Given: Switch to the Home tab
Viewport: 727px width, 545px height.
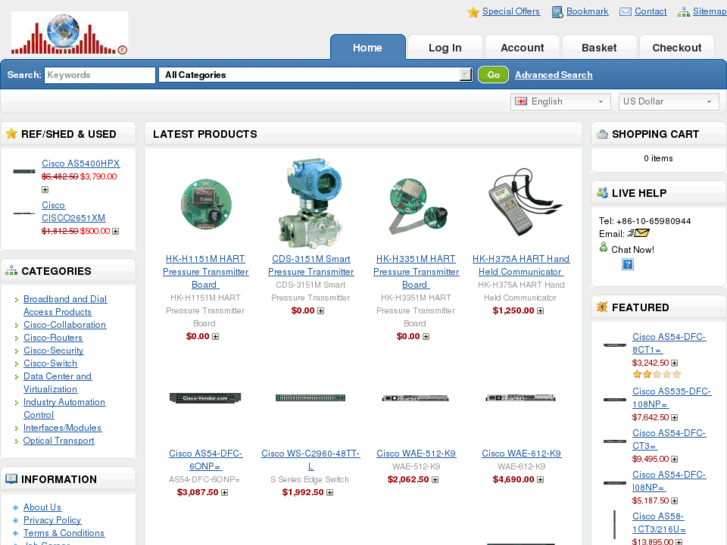Looking at the screenshot, I should [368, 47].
